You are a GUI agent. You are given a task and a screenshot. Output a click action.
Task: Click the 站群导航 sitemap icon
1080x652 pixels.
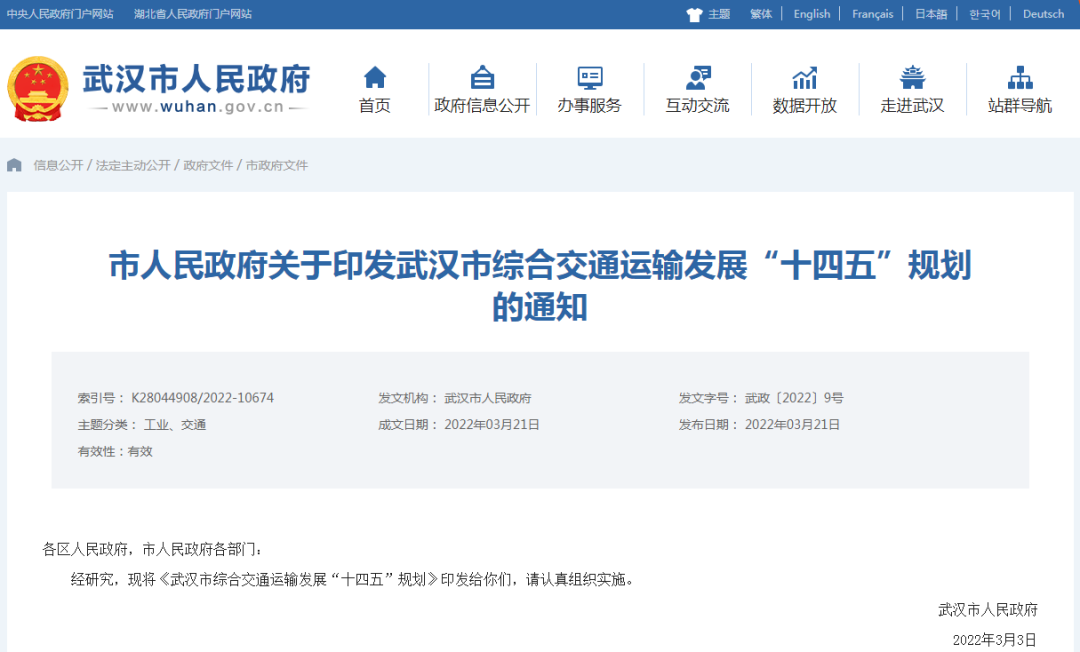coord(1020,78)
